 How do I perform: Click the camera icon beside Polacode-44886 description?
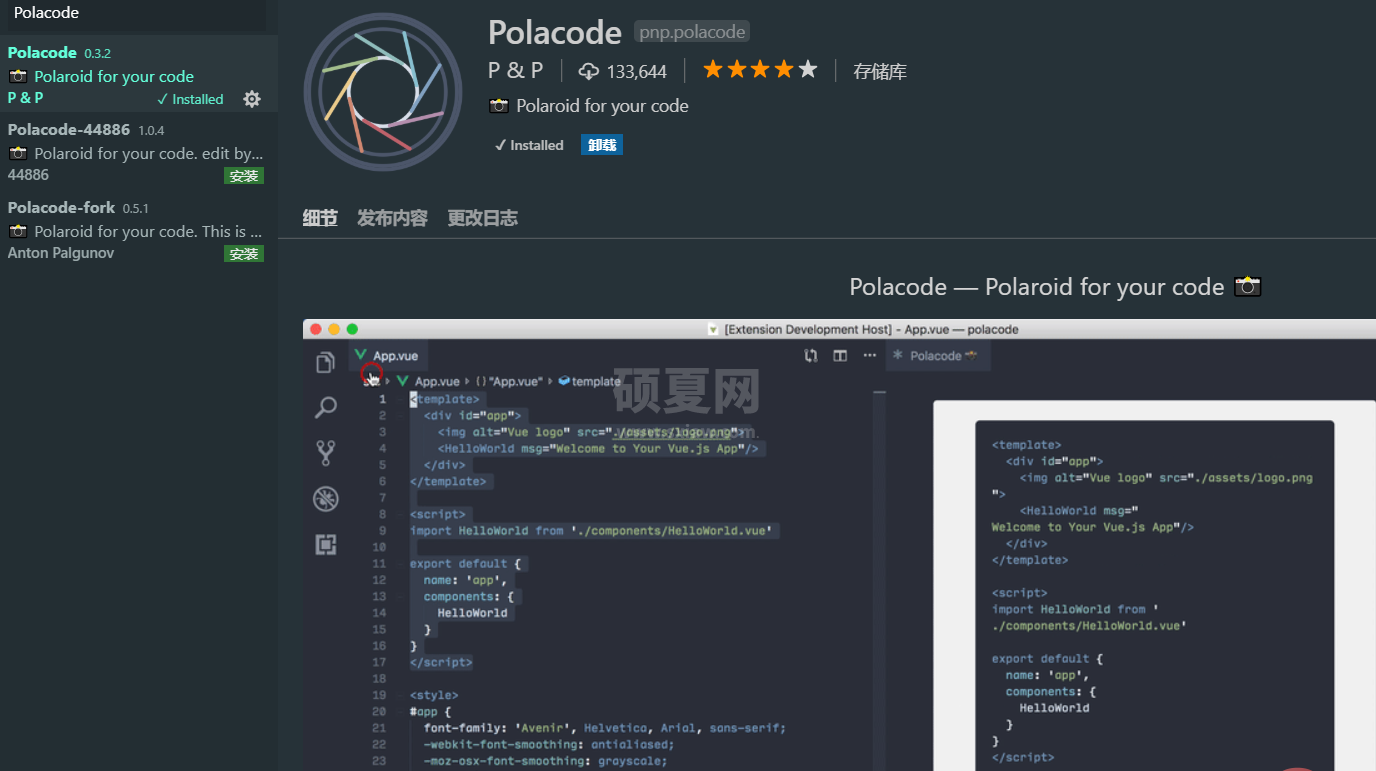(18, 154)
